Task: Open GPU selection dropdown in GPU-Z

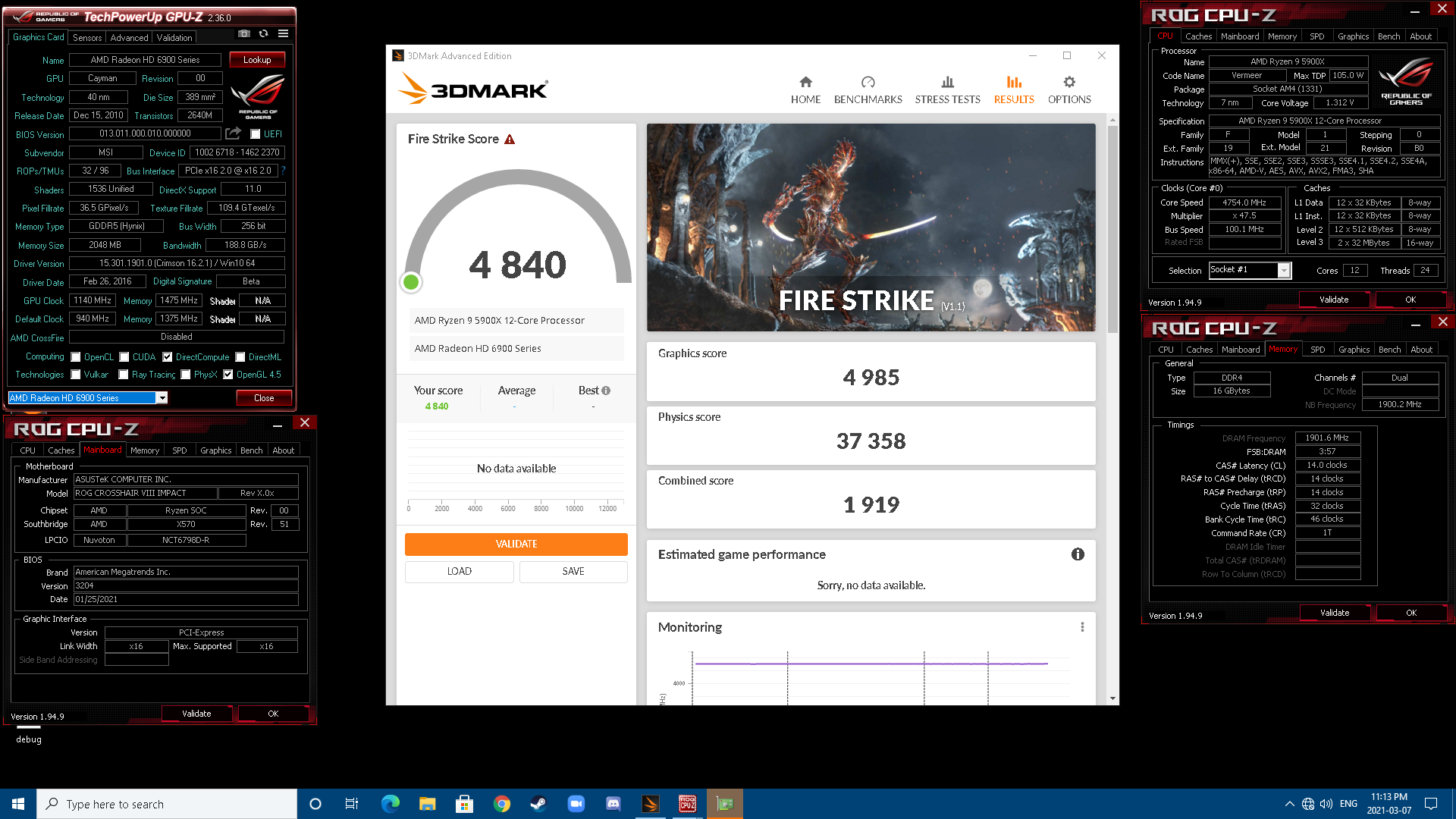Action: click(162, 398)
